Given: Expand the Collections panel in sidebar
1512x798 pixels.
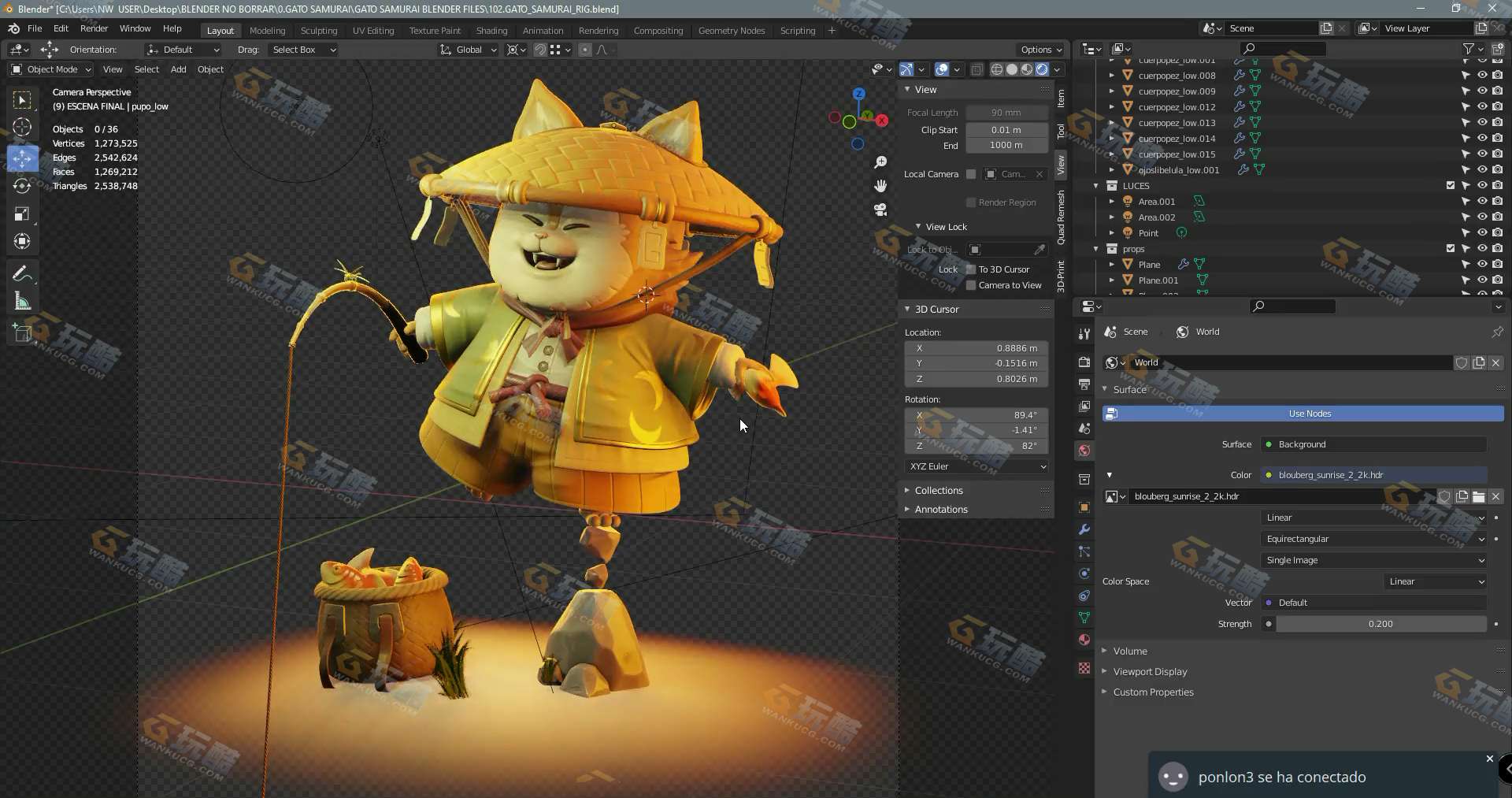Looking at the screenshot, I should coord(938,490).
